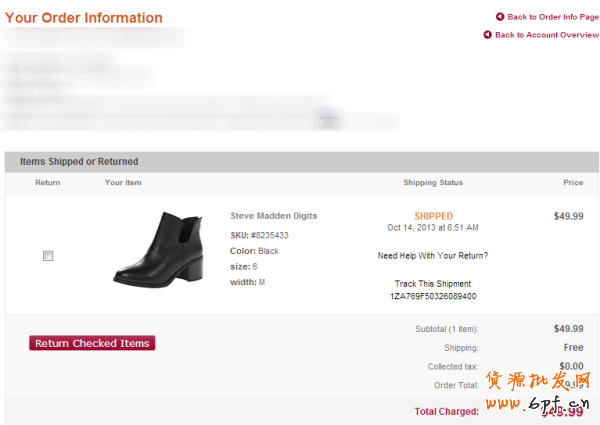Click the Return Checked Items button

(92, 343)
